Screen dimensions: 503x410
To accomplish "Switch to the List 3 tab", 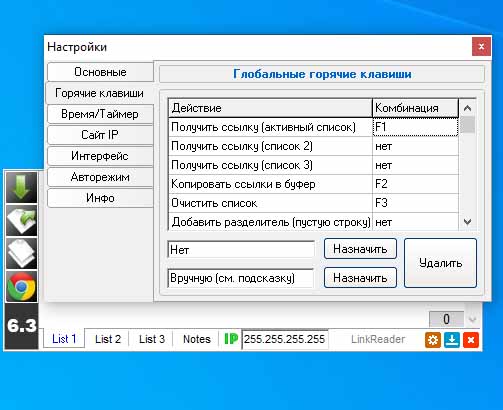I will click(x=152, y=339).
